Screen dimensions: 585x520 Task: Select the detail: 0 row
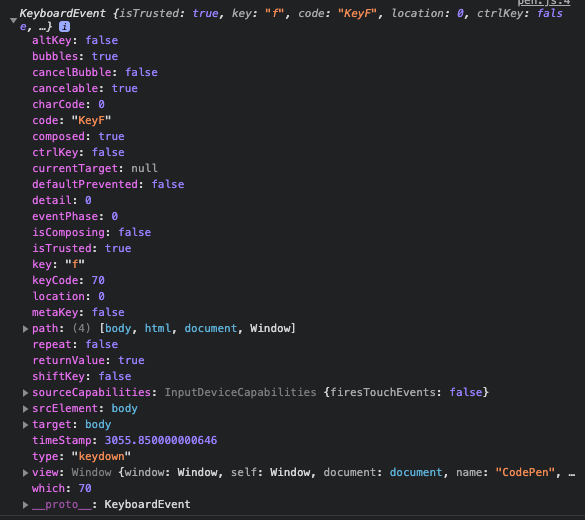tap(62, 201)
